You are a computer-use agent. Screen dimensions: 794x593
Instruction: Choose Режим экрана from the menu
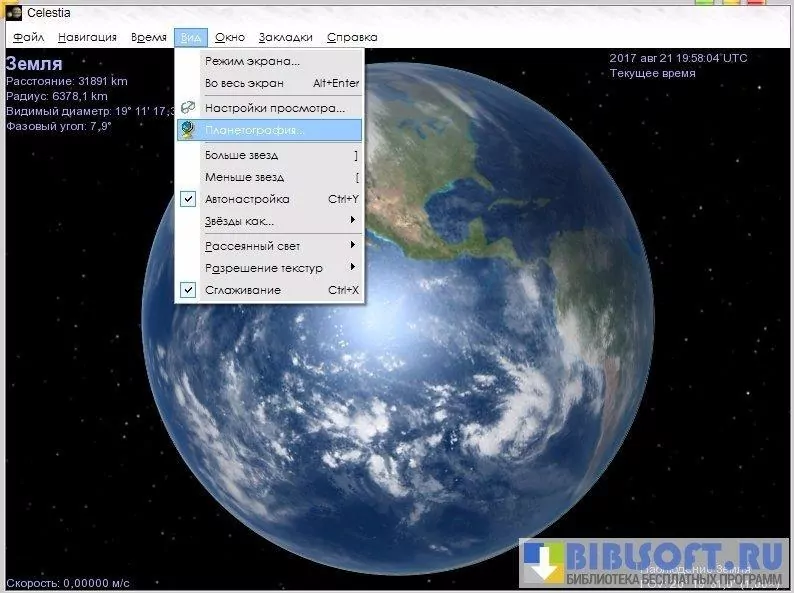coord(252,62)
